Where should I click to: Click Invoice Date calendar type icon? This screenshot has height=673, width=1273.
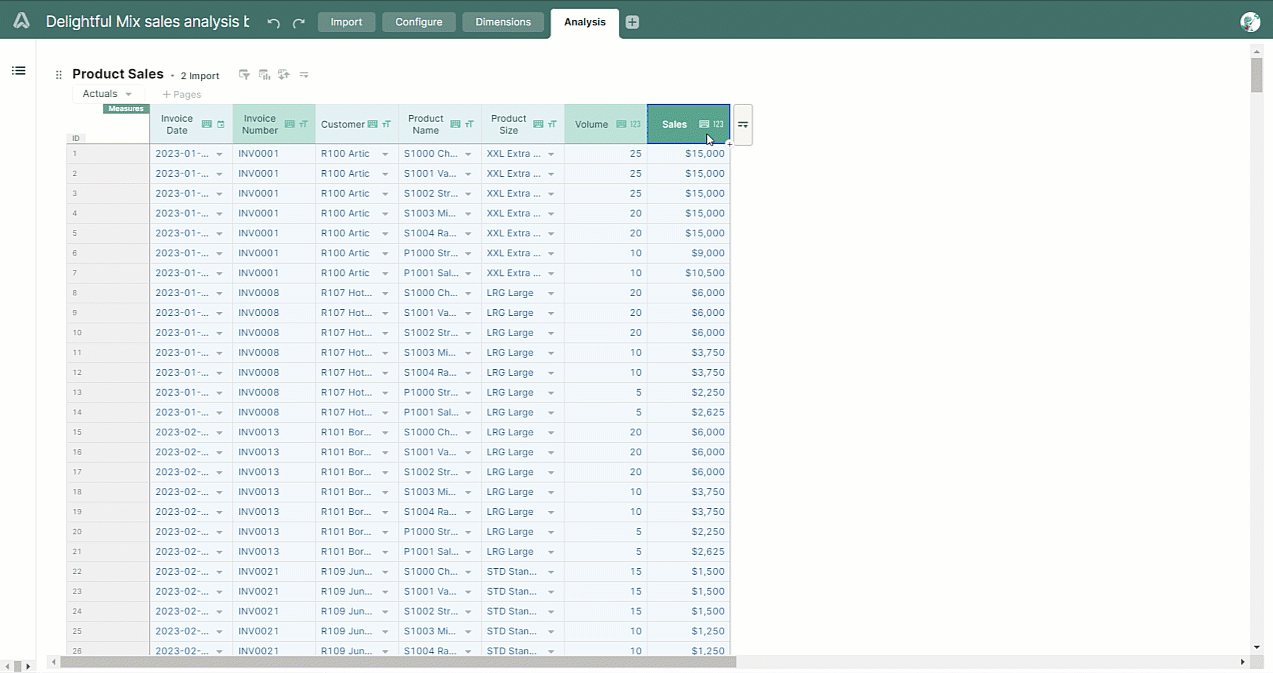[220, 124]
